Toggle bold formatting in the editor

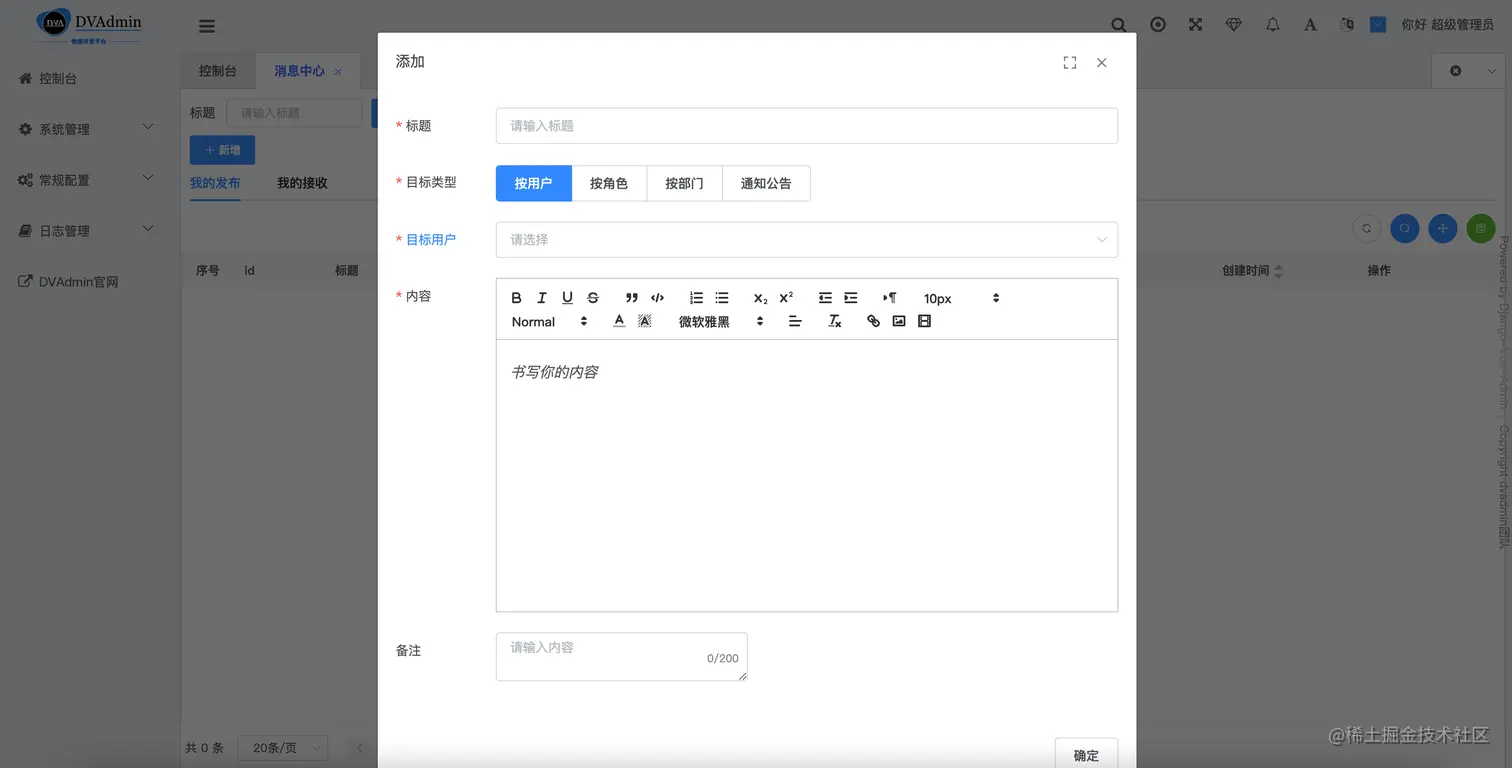point(517,297)
